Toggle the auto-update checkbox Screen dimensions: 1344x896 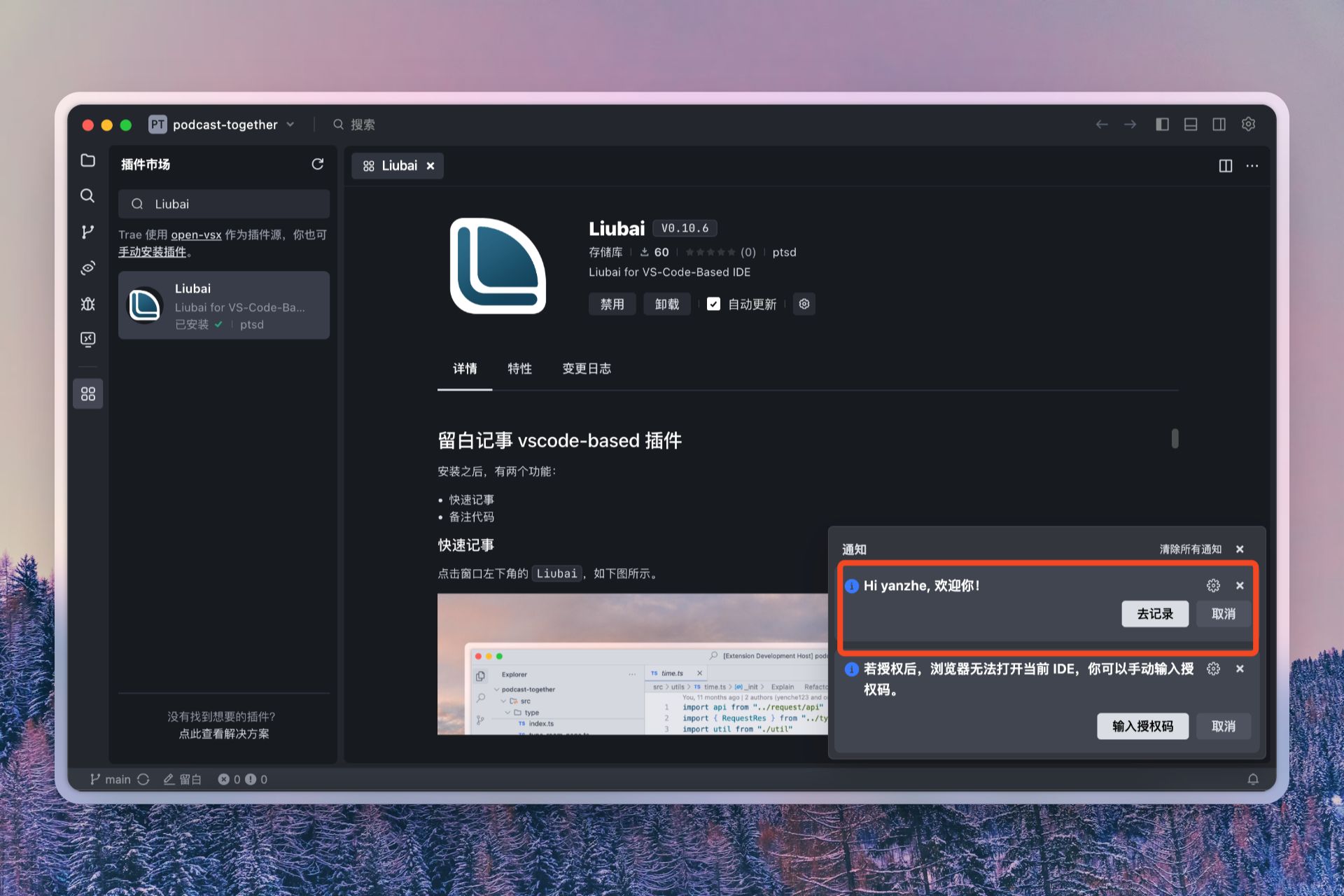point(713,304)
